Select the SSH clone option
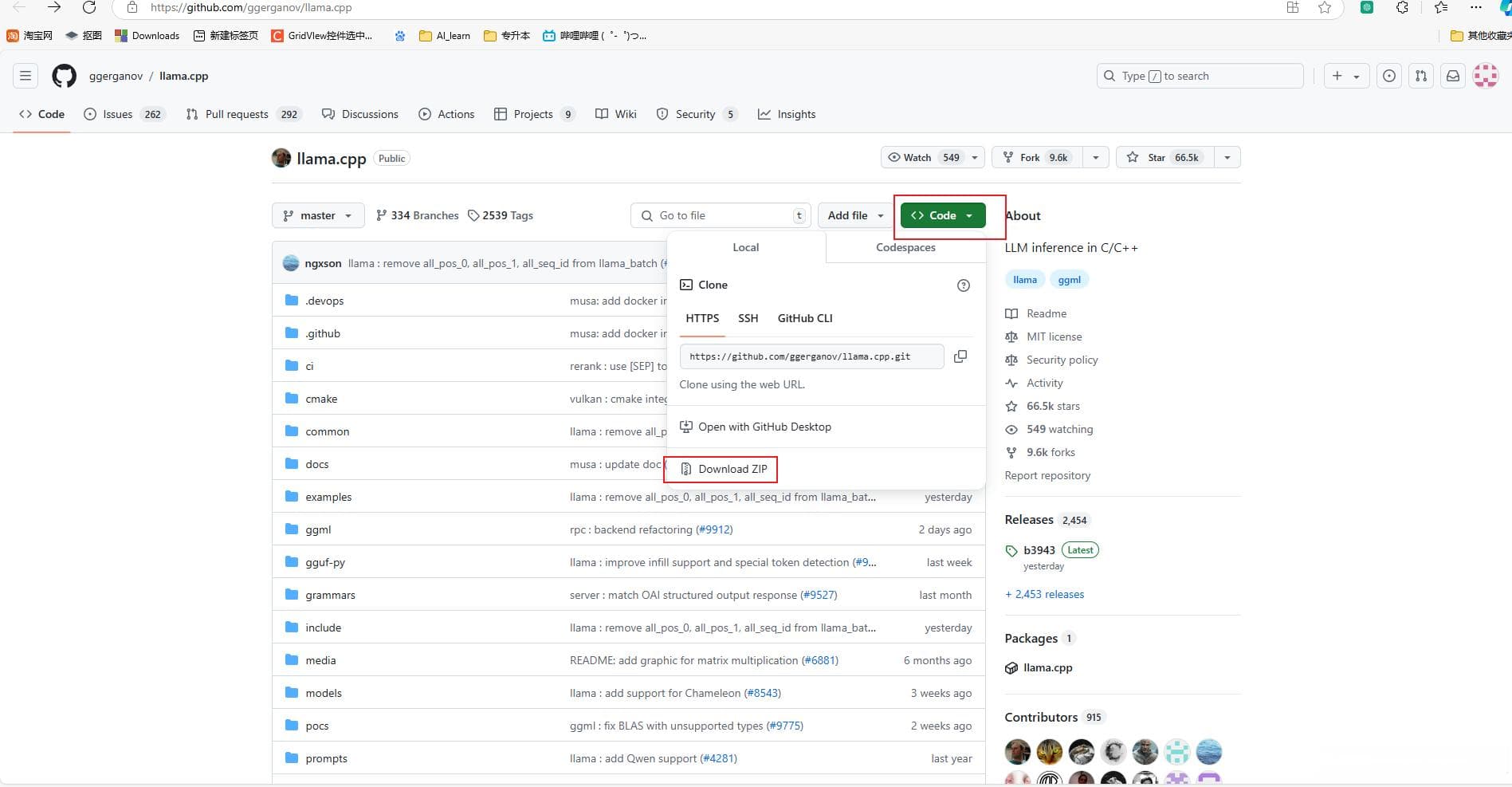Viewport: 1512px width, 787px height. tap(748, 318)
